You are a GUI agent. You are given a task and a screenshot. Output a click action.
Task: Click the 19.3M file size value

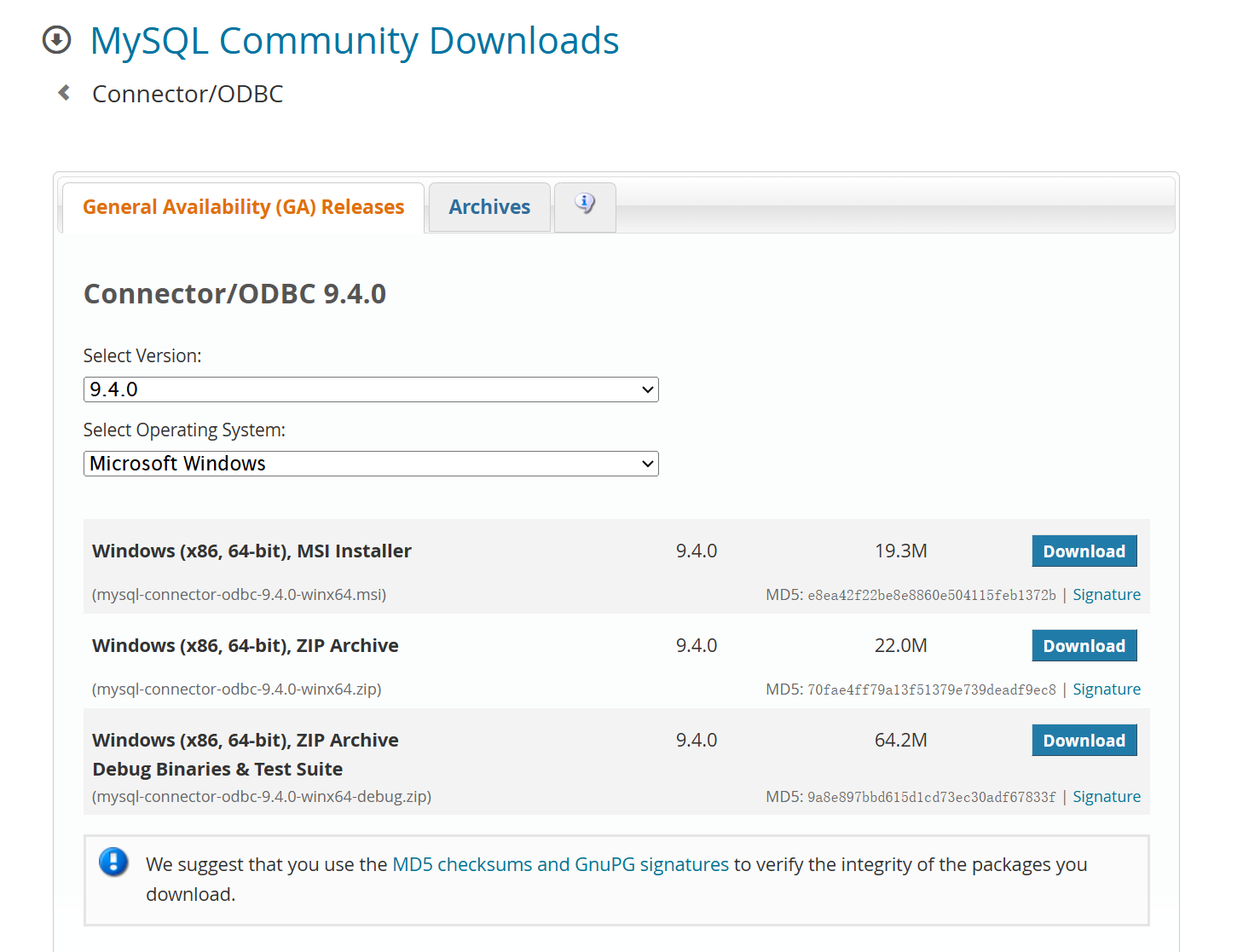(901, 551)
